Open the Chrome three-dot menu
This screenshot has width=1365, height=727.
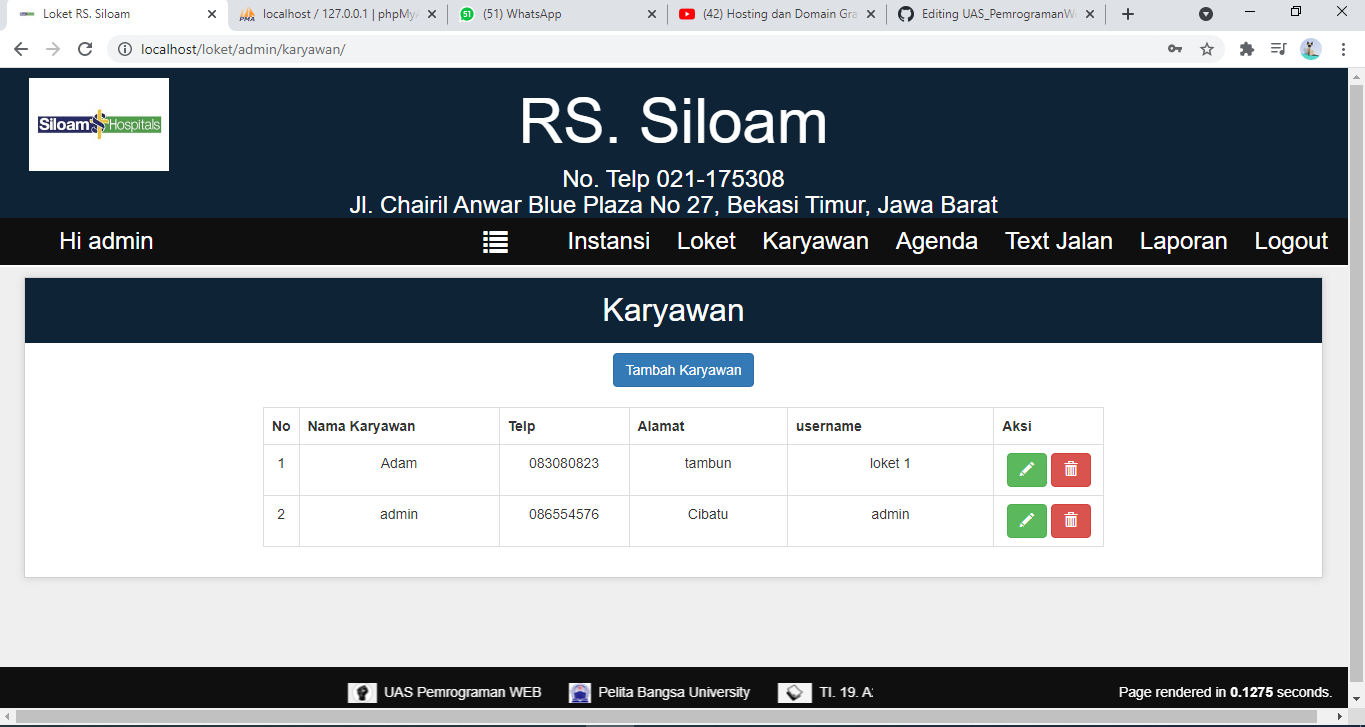[1343, 47]
